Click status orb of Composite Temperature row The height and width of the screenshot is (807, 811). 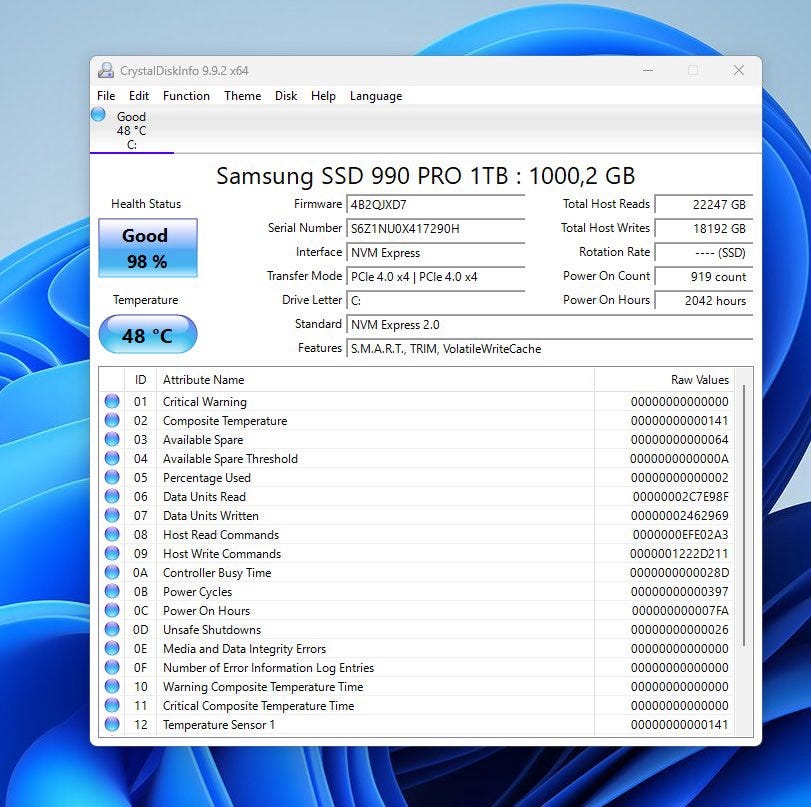[112, 421]
